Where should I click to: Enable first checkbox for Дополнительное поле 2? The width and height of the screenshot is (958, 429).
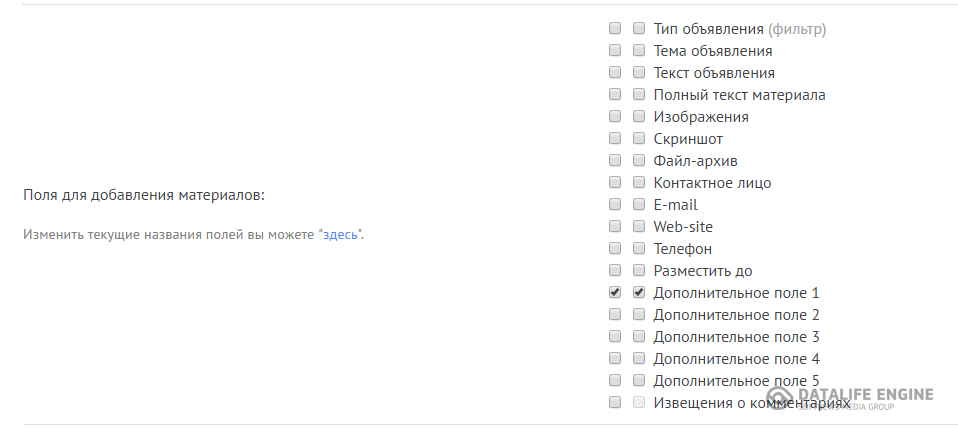615,314
